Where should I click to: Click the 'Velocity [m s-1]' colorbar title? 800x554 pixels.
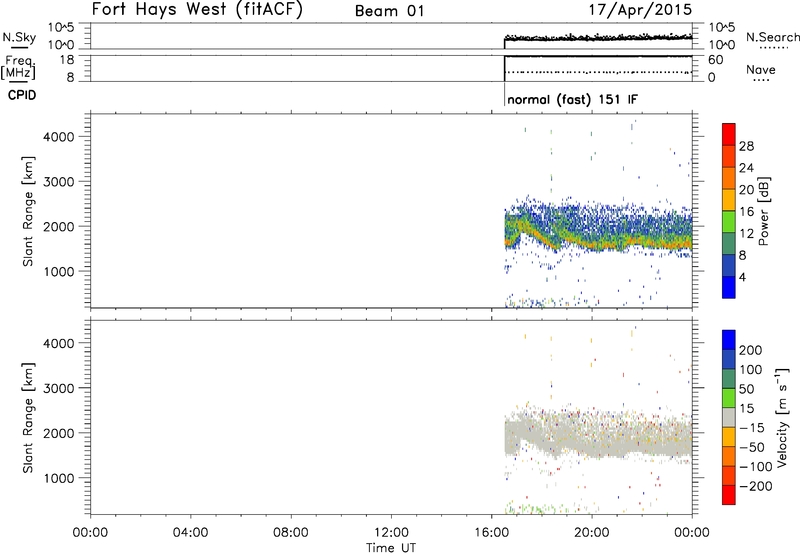tap(783, 417)
